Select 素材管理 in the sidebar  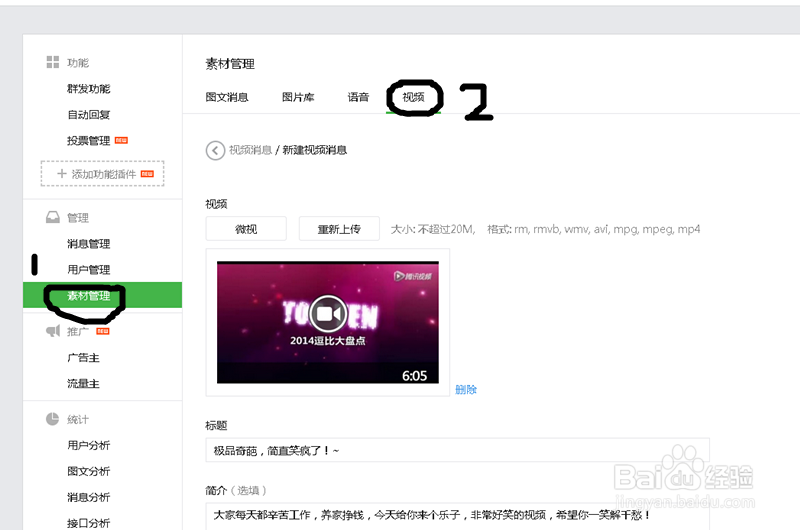pyautogui.click(x=103, y=295)
